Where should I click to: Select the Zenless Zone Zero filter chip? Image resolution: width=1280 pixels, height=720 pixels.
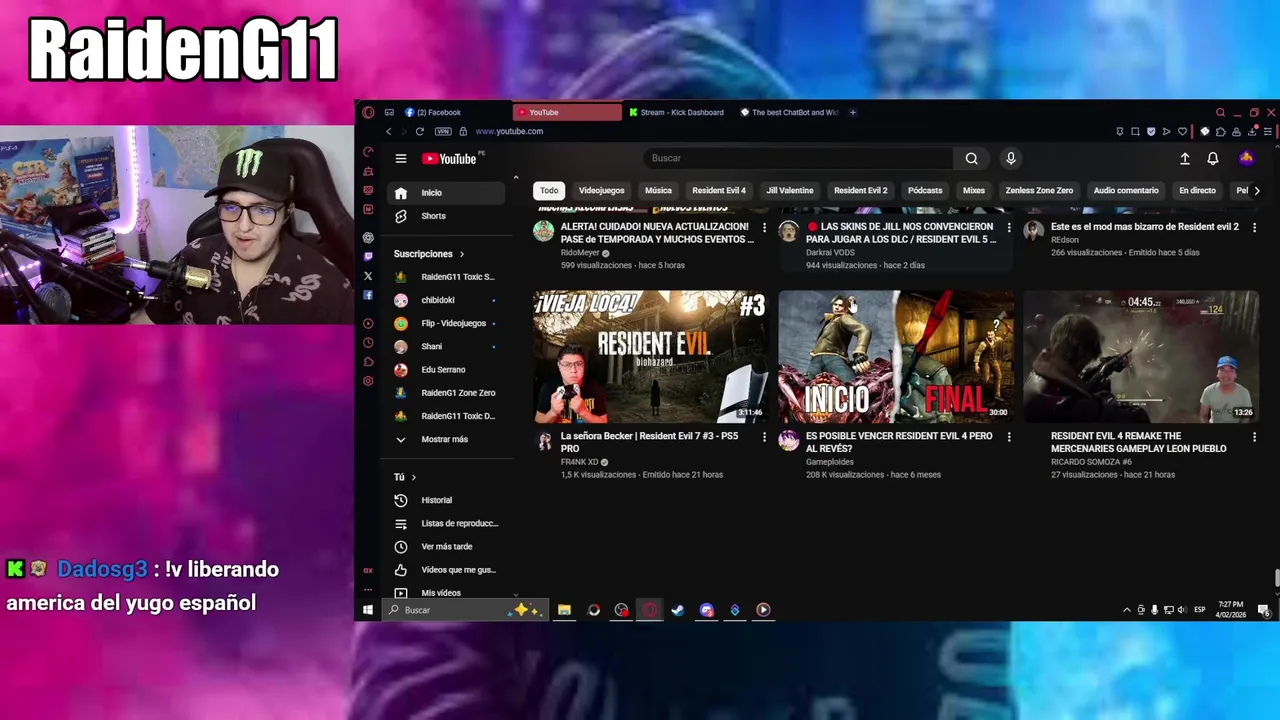[x=1039, y=190]
